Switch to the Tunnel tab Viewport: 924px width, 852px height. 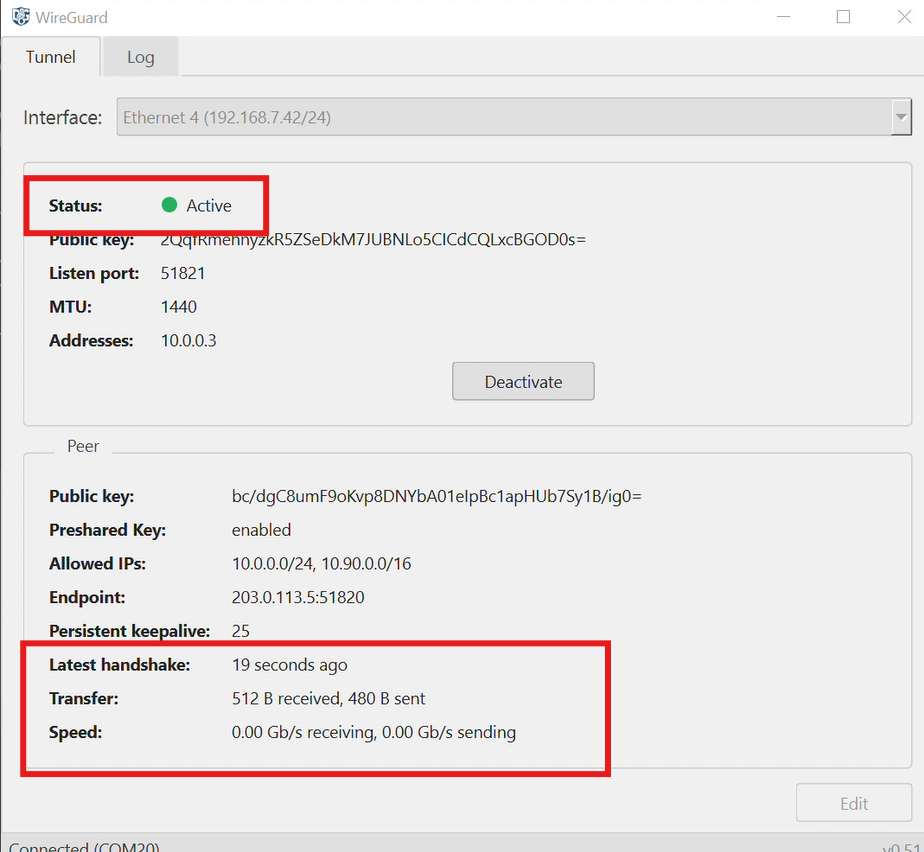point(51,57)
